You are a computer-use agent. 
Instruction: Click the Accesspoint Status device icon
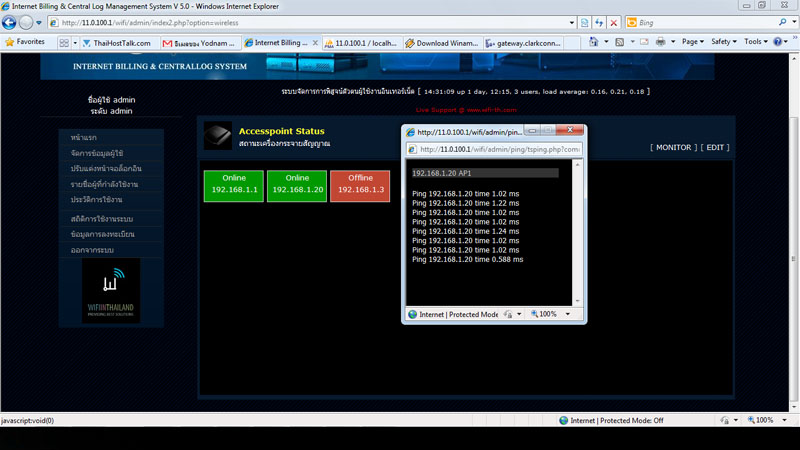(218, 136)
